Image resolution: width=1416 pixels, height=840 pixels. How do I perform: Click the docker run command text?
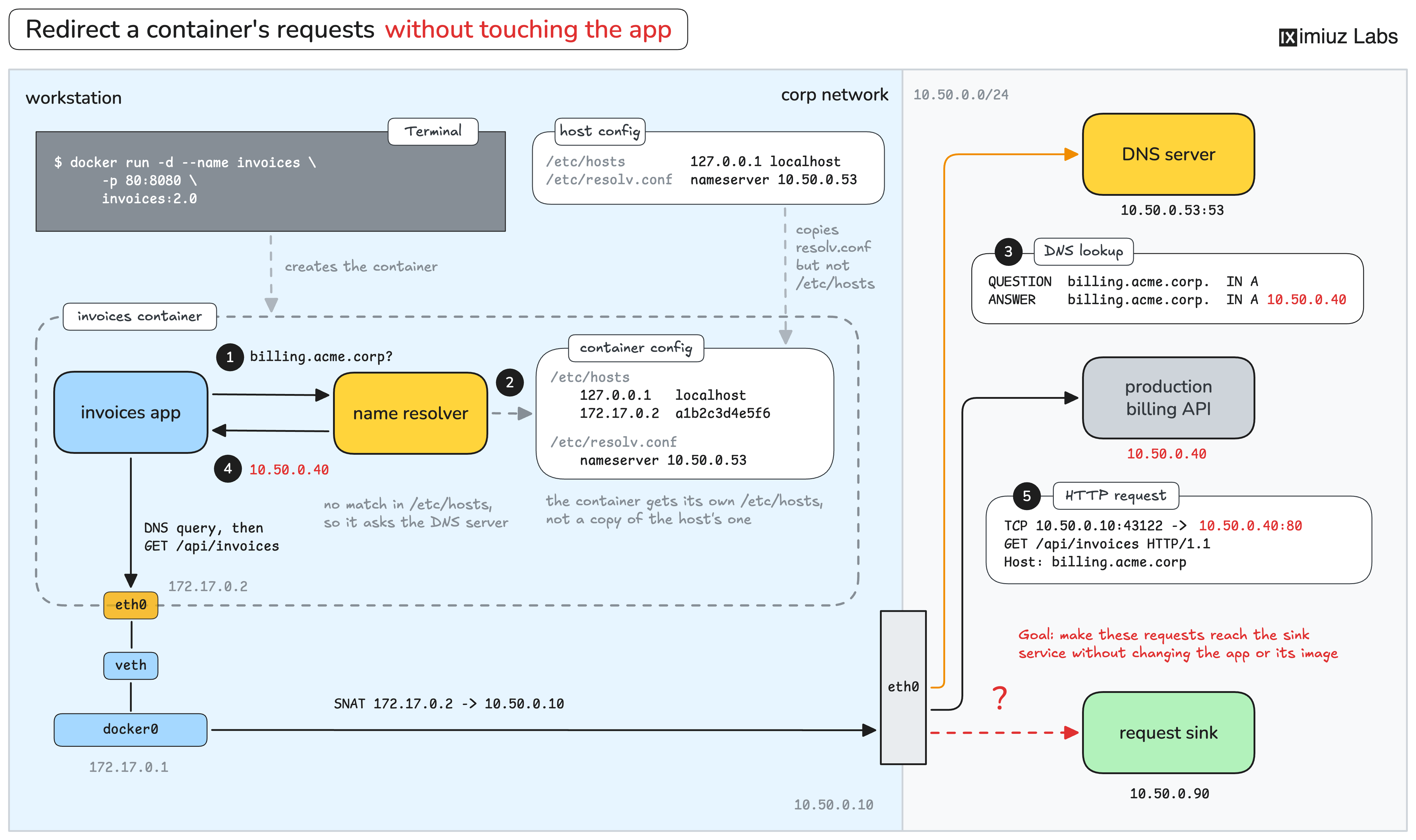click(x=185, y=162)
